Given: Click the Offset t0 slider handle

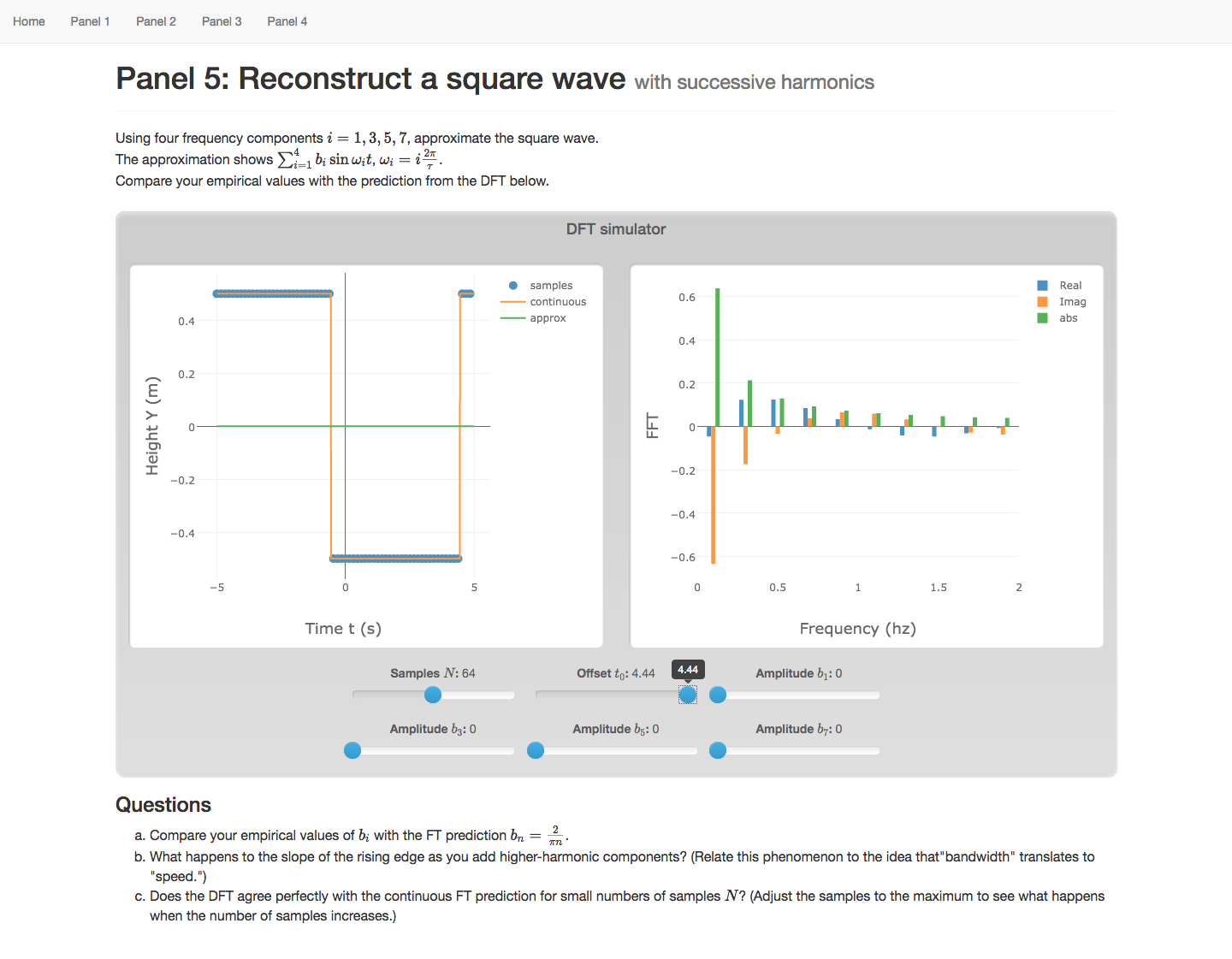Looking at the screenshot, I should [x=688, y=695].
